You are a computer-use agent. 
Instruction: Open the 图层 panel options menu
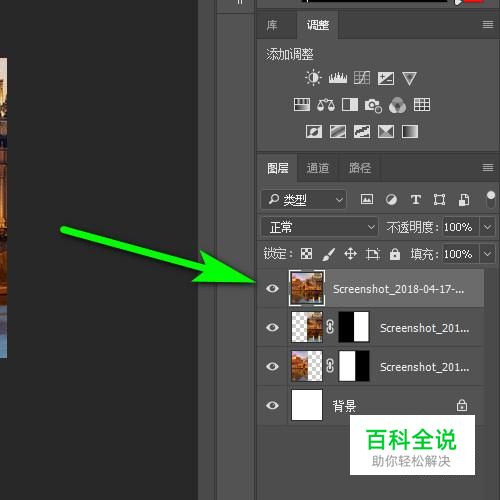click(488, 167)
